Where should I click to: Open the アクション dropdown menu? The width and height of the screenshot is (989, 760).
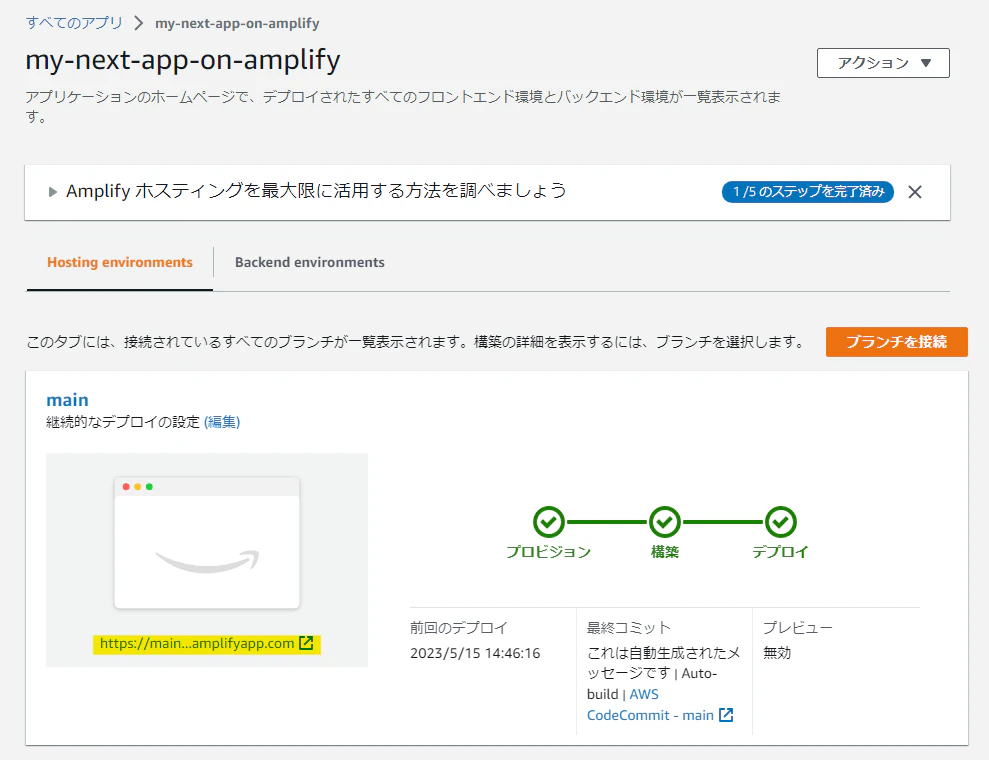883,63
